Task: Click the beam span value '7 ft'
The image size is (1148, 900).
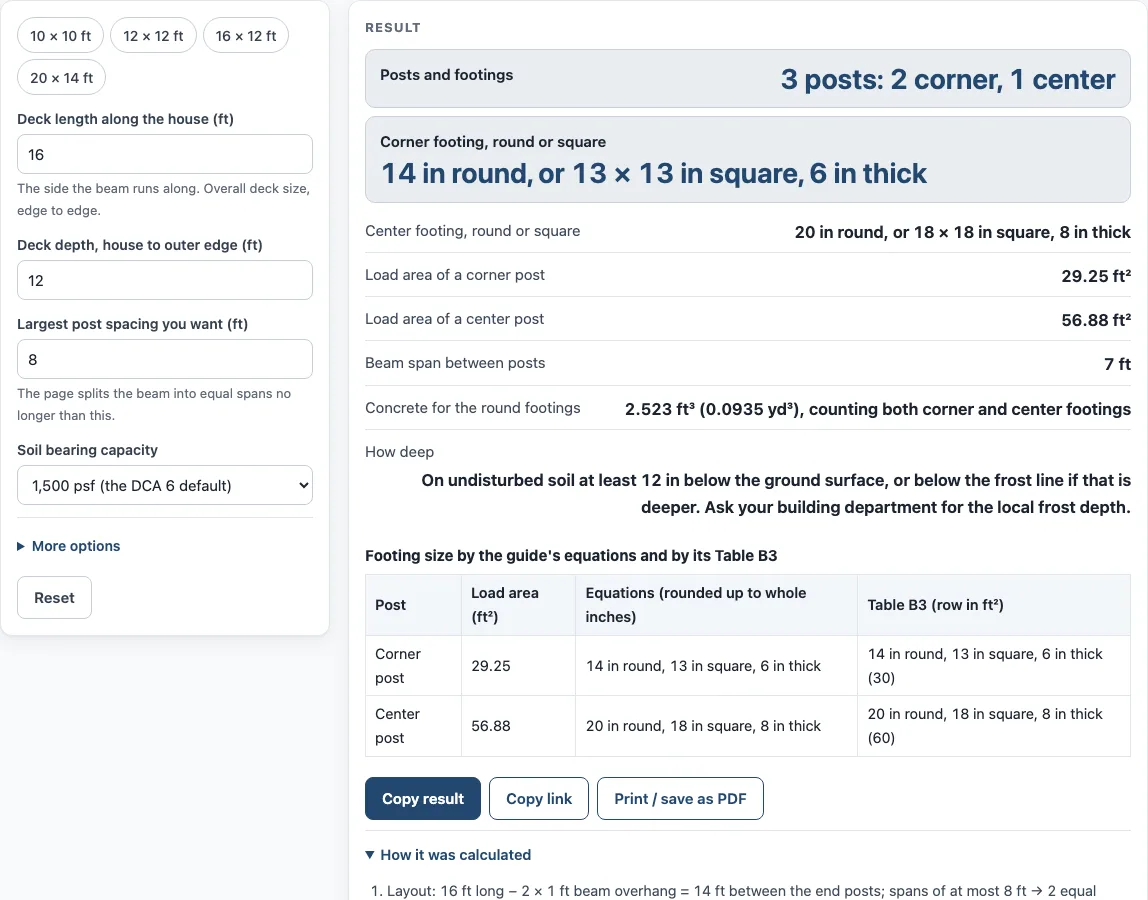Action: 1117,364
